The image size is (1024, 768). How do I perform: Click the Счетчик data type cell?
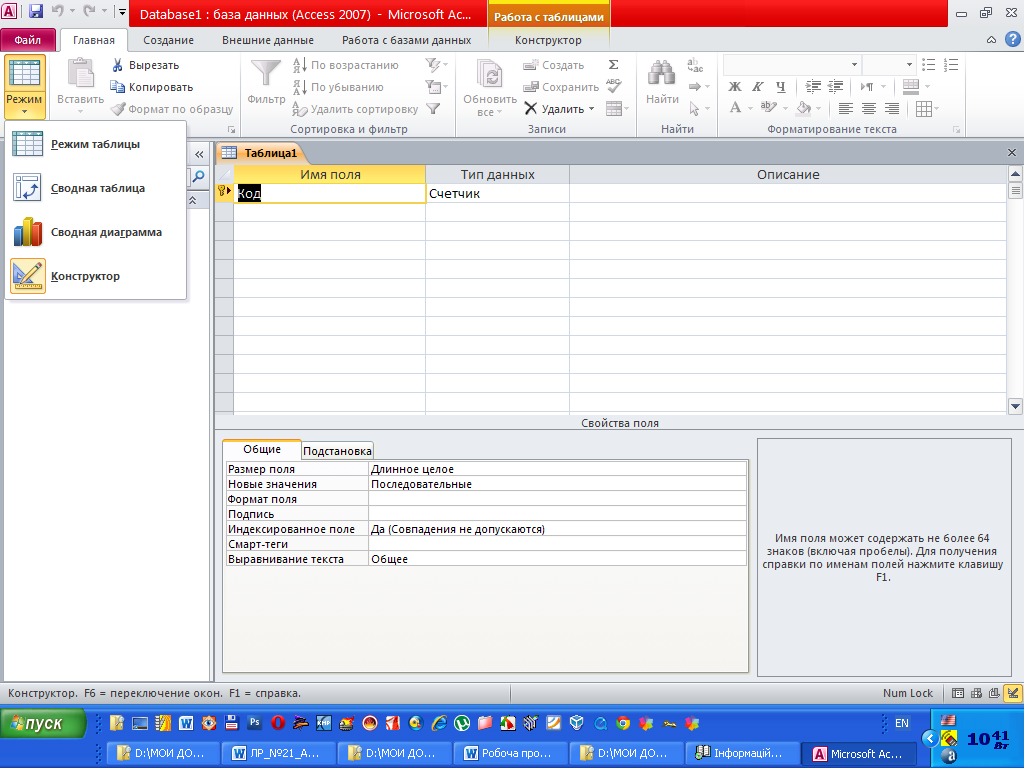click(x=497, y=193)
